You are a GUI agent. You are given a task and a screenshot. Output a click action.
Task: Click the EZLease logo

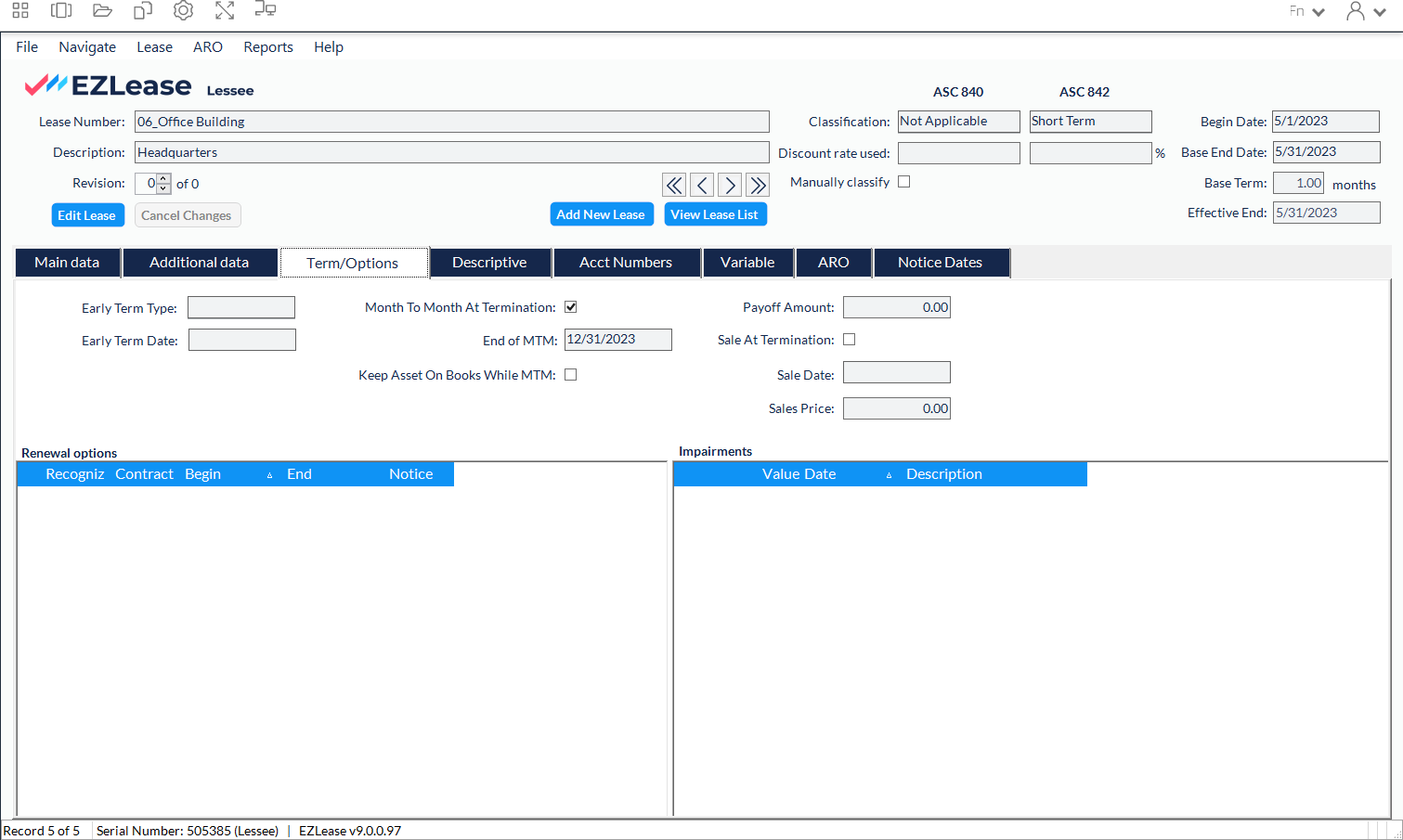(x=108, y=85)
